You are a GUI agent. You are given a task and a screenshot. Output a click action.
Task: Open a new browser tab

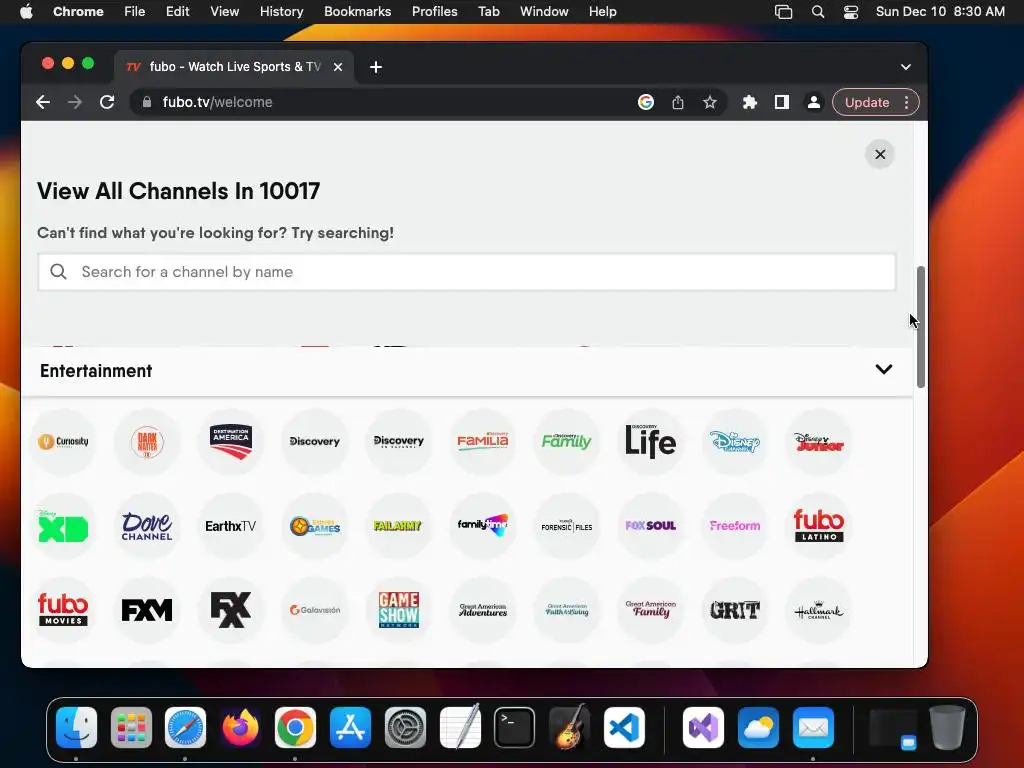pyautogui.click(x=376, y=67)
